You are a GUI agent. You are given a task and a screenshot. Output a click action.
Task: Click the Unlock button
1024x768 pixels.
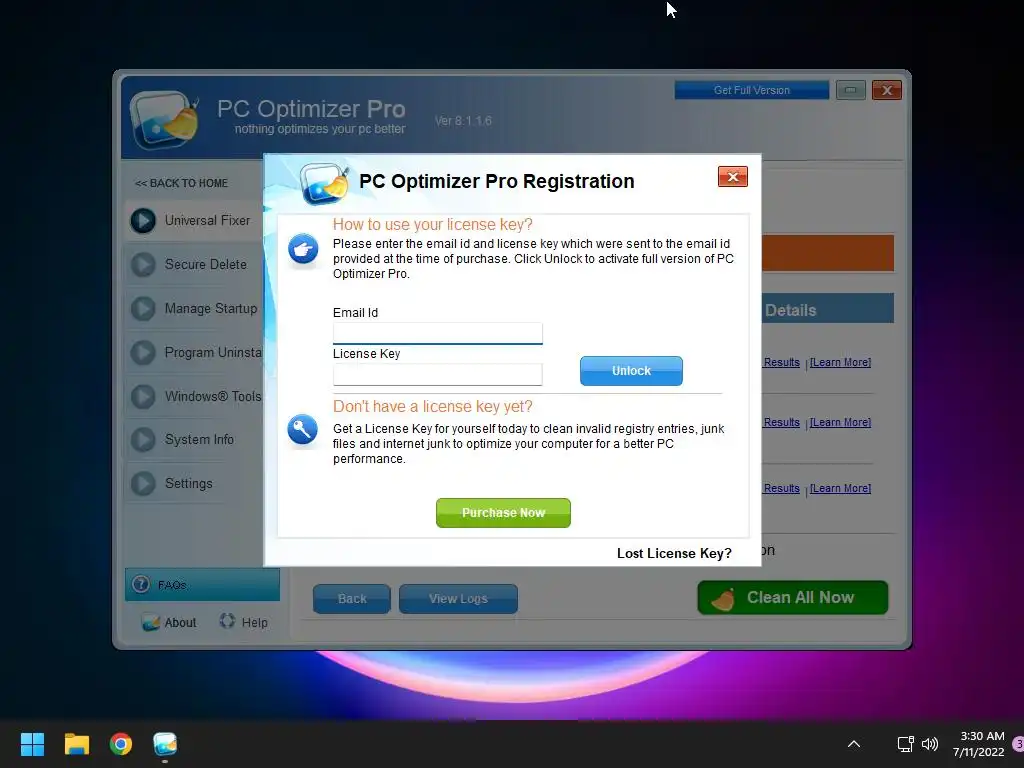[x=631, y=371]
